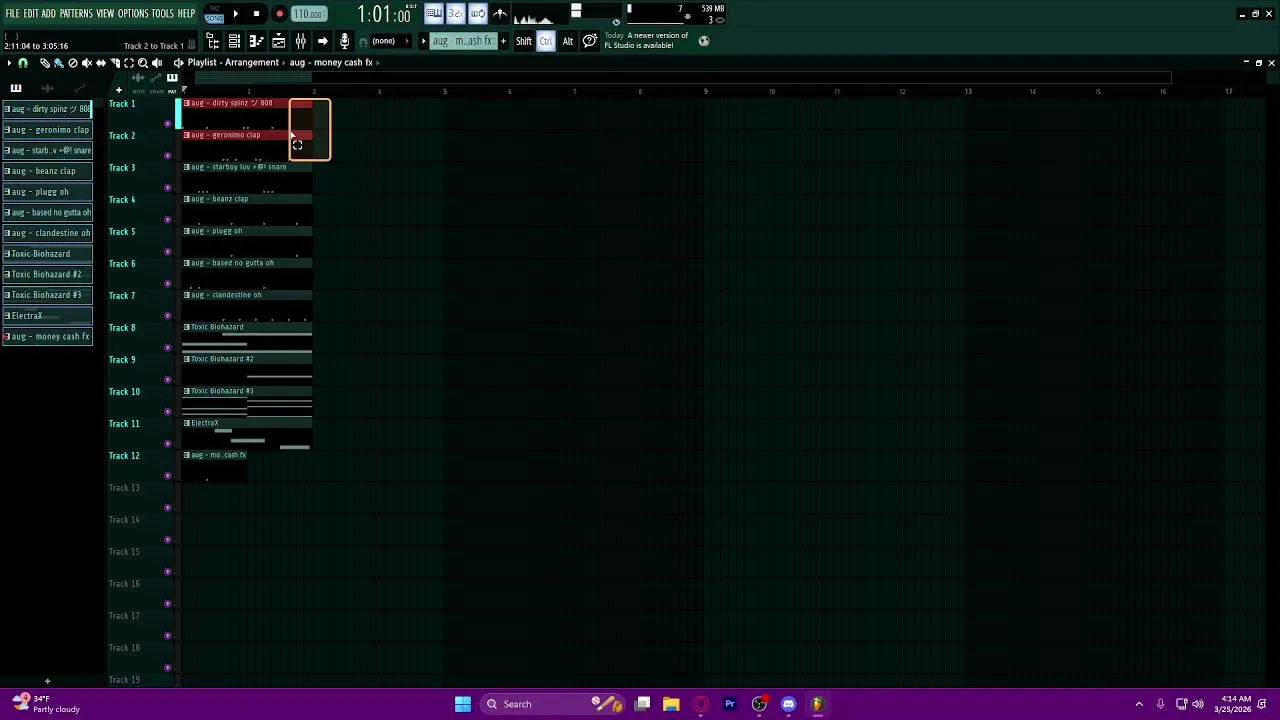Click the arrow left of the pattern selector
Viewport: 1280px width, 720px height.
pyautogui.click(x=423, y=41)
